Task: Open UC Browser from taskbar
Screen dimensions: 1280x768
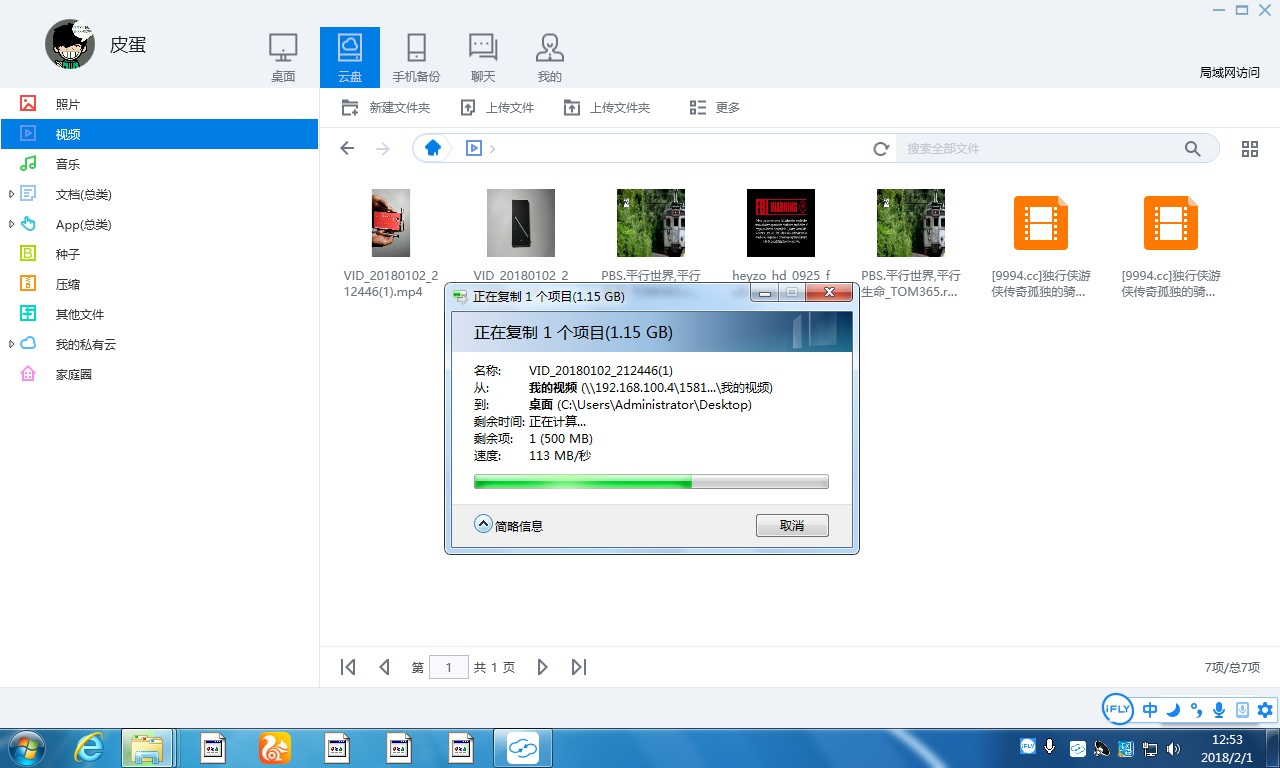Action: (275, 748)
